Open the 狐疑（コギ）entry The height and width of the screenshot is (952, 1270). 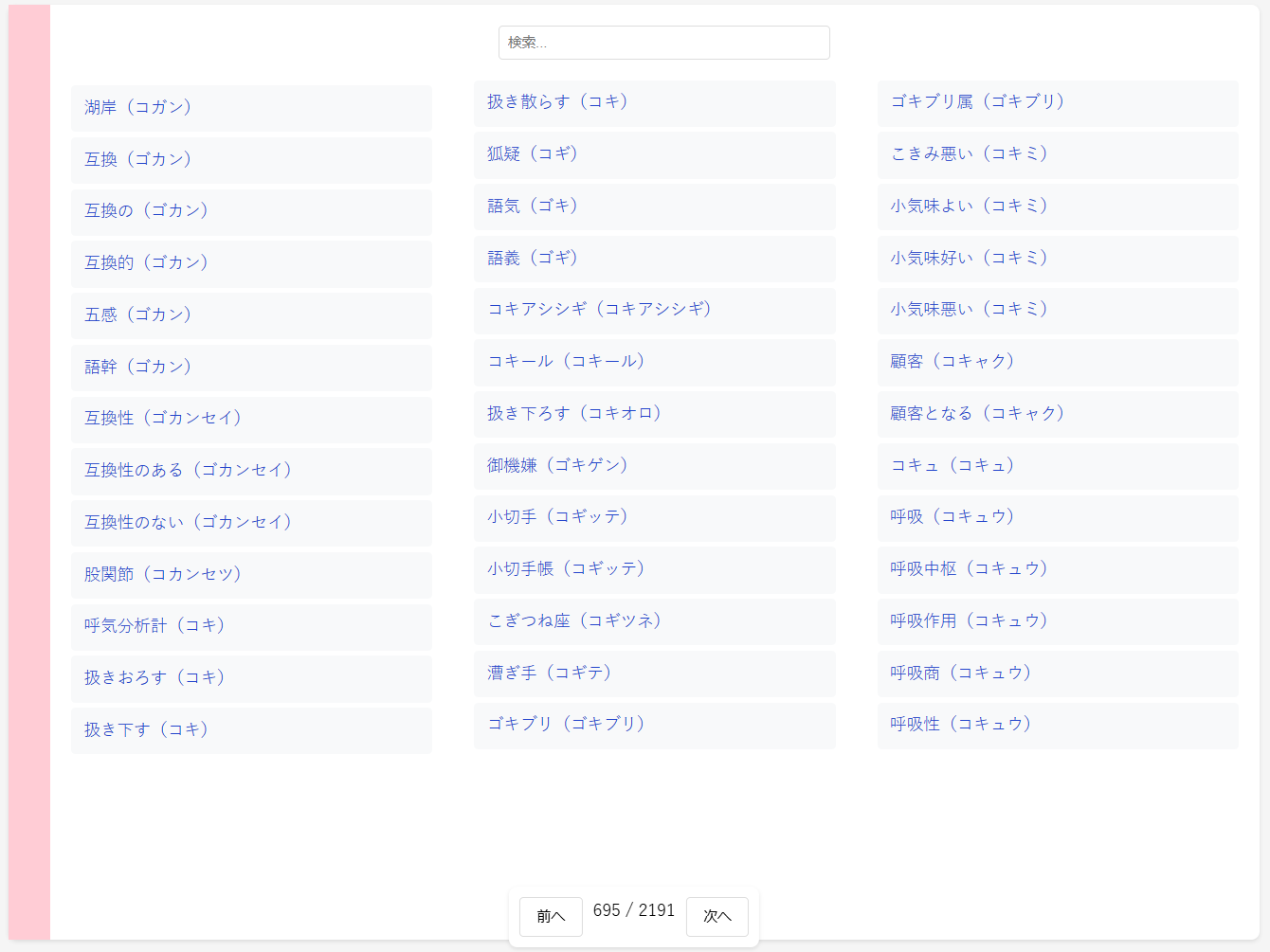655,154
